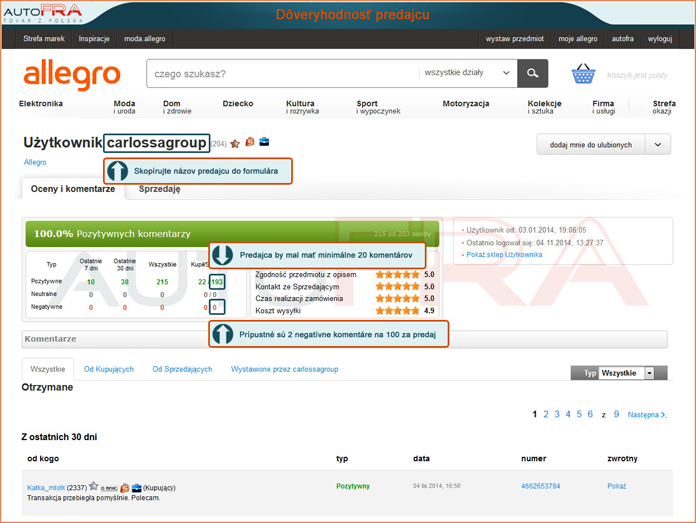The height and width of the screenshot is (523, 696).
Task: Click 'wystaw przedmiot' in top bar
Action: (x=515, y=39)
